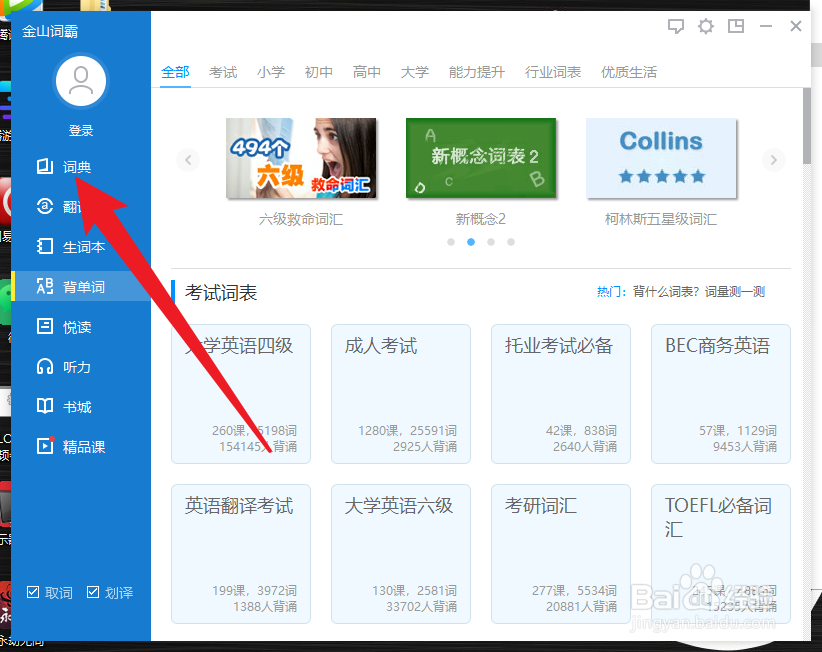Switch to the 全部 tab
Viewport: 822px width, 652px height.
click(175, 72)
